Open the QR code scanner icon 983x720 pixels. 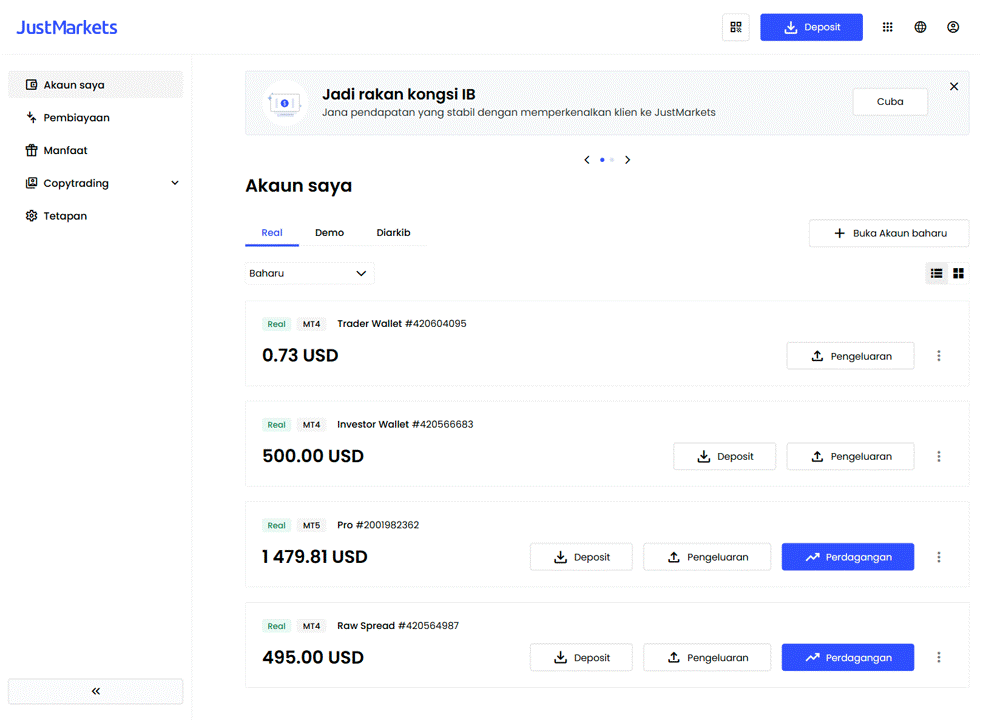point(736,27)
